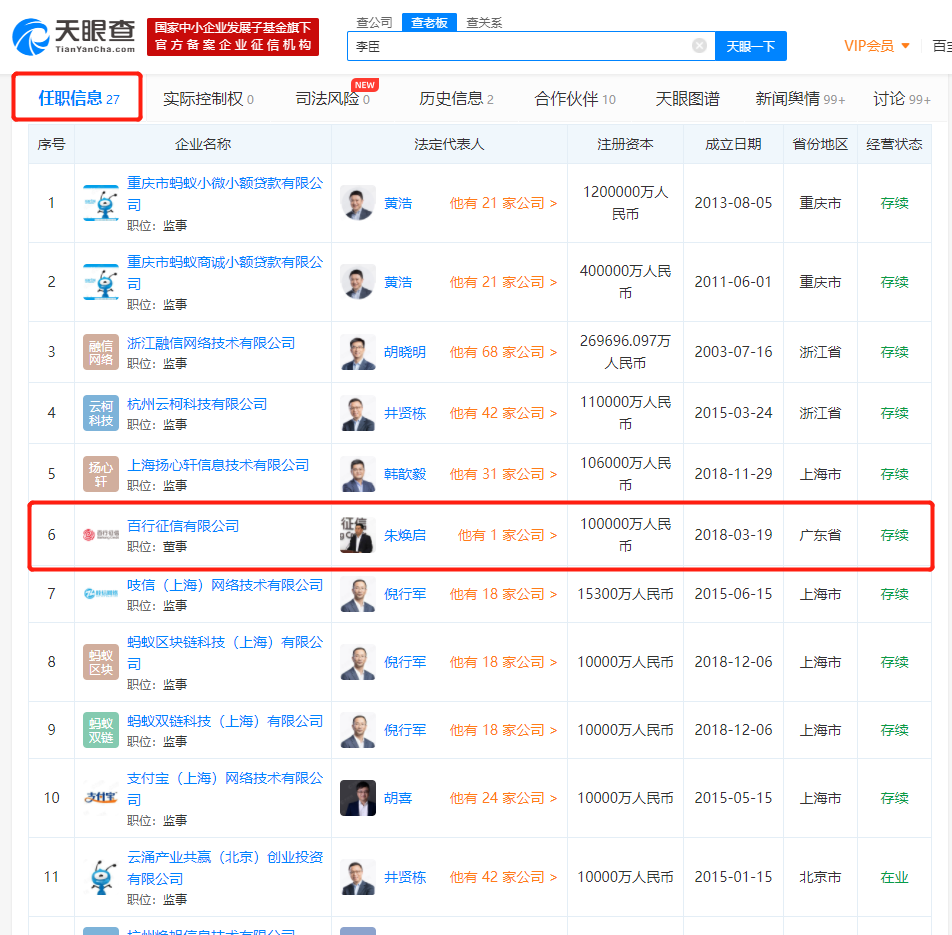The image size is (952, 935).
Task: Click the 云柯科技 company logo
Action: coord(101,413)
